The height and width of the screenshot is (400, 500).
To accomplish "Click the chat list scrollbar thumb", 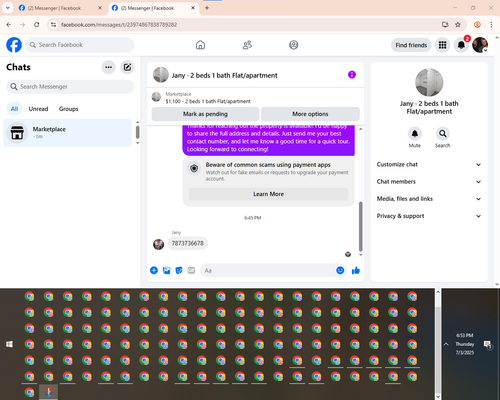I will coord(137,132).
